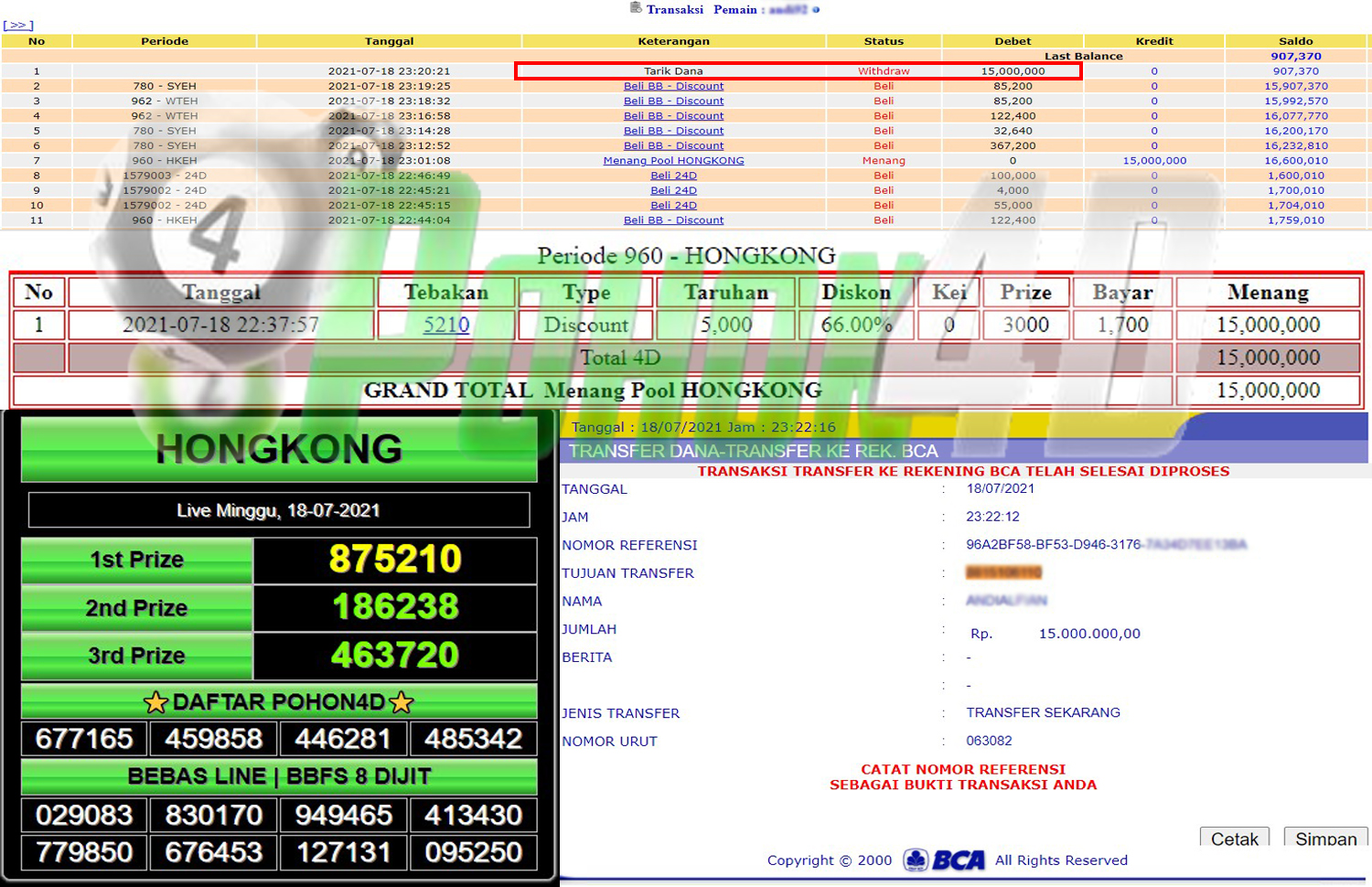Click the Simpan button
This screenshot has height=887, width=1372.
click(x=1326, y=838)
